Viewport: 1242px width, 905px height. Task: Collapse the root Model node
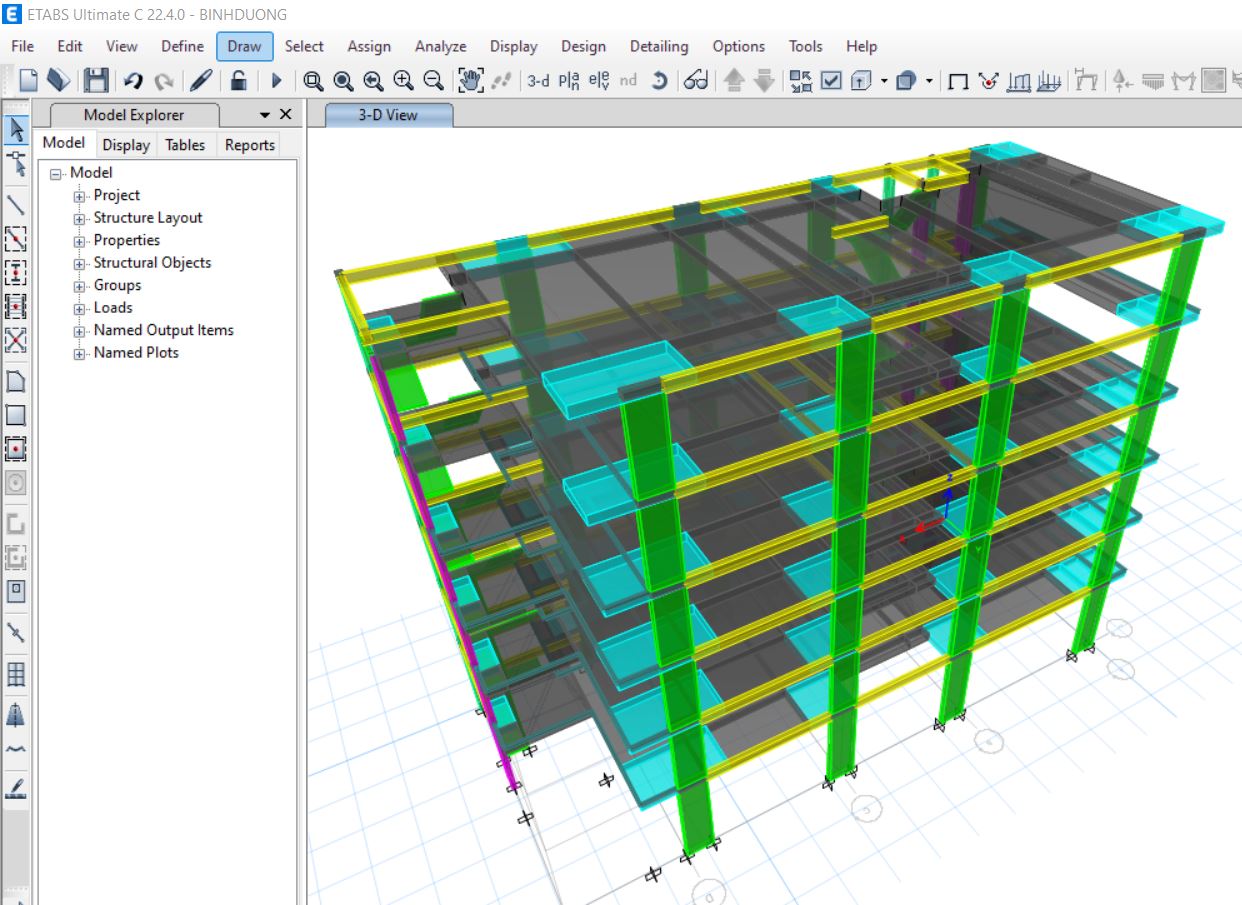pos(56,174)
